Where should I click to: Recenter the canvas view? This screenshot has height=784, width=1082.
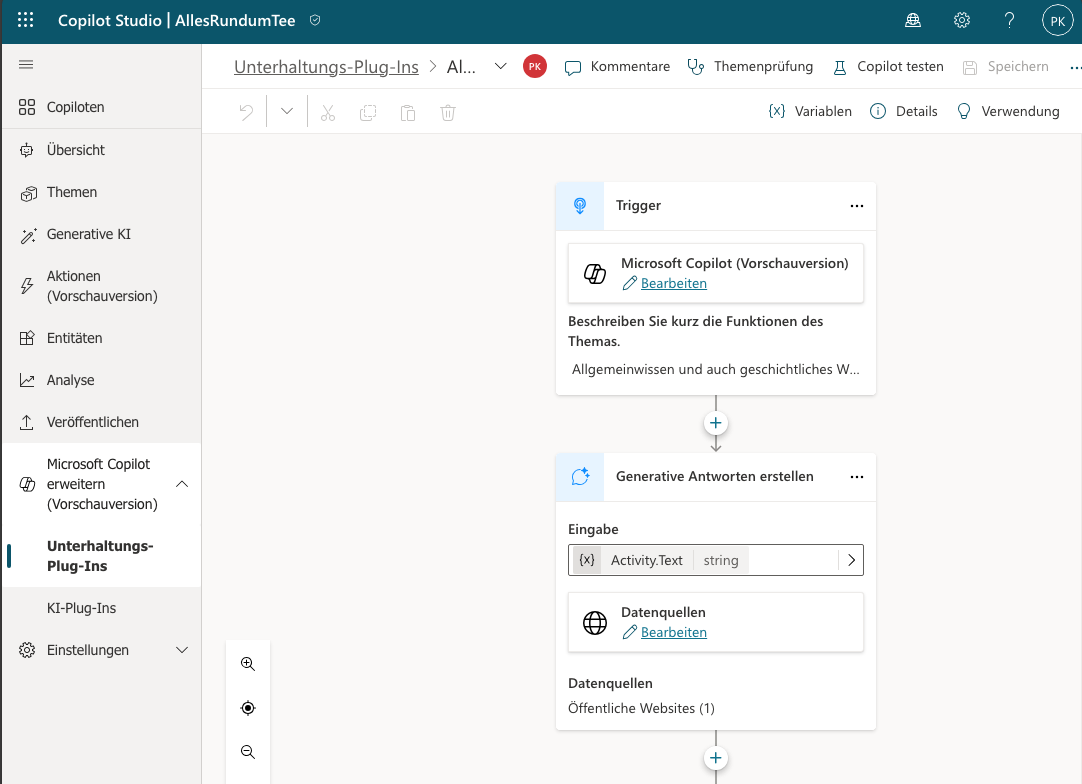tap(248, 708)
